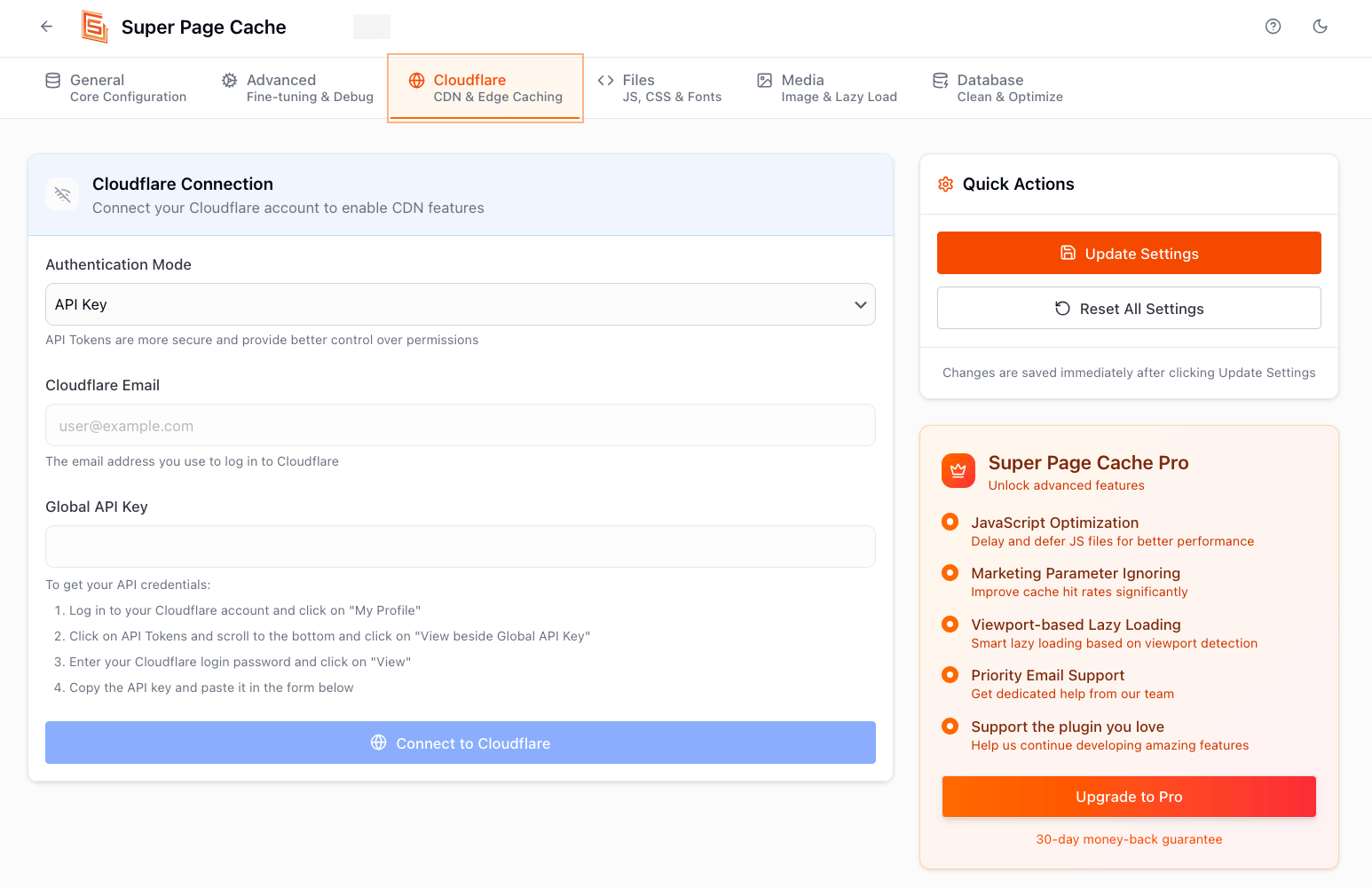1372x888 pixels.
Task: Click the JavaScript Optimization bullet icon
Action: tap(950, 522)
